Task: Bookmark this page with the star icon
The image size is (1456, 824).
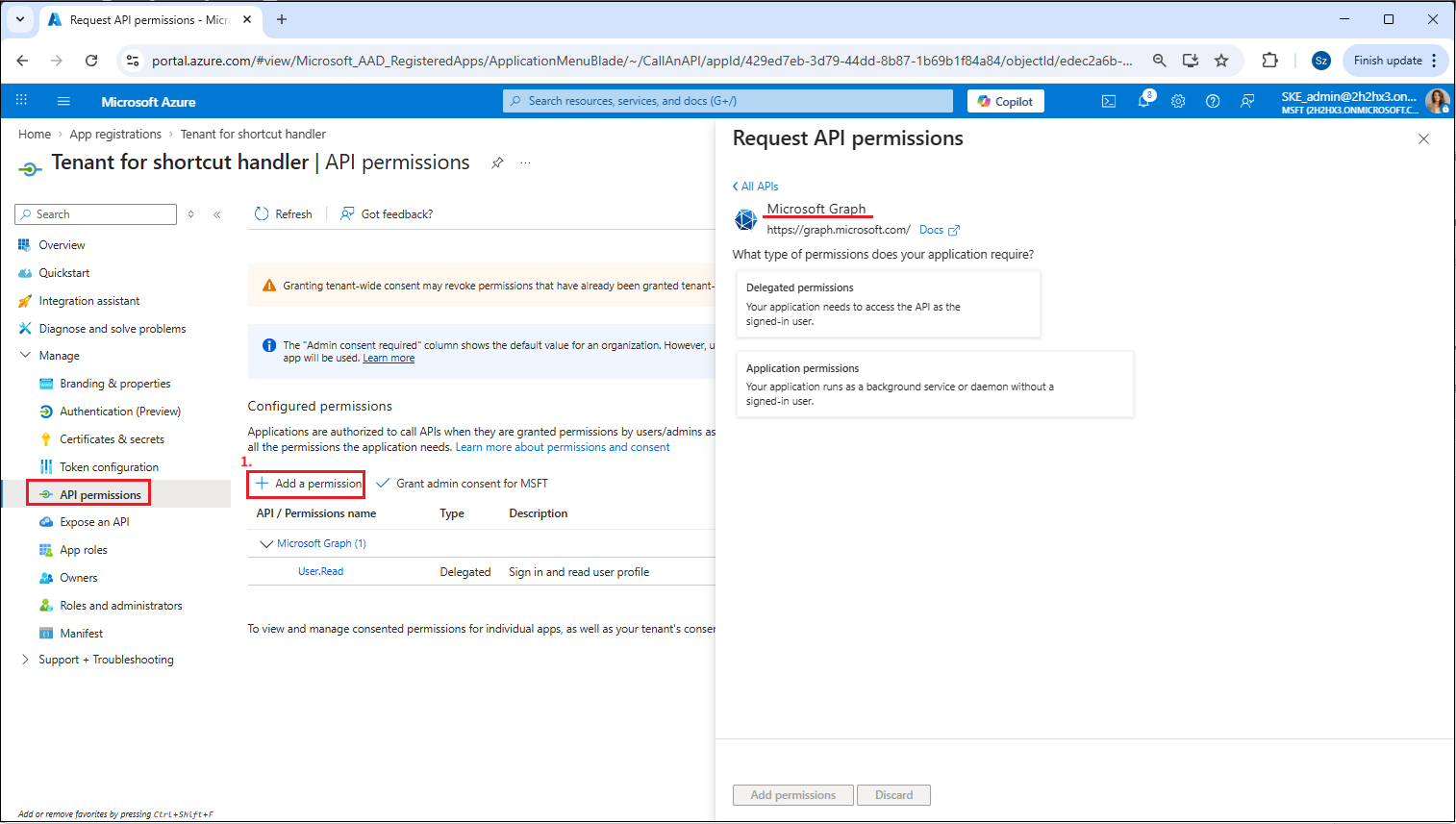Action: pyautogui.click(x=1221, y=61)
